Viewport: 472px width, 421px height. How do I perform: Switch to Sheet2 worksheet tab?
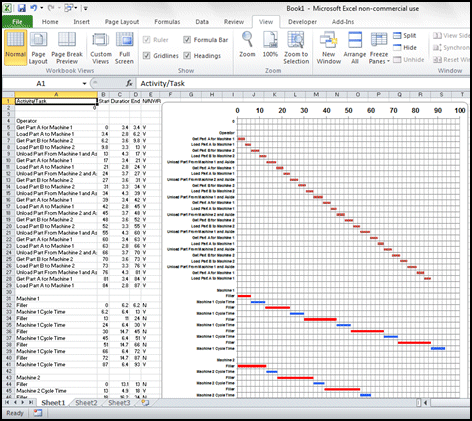(86, 403)
